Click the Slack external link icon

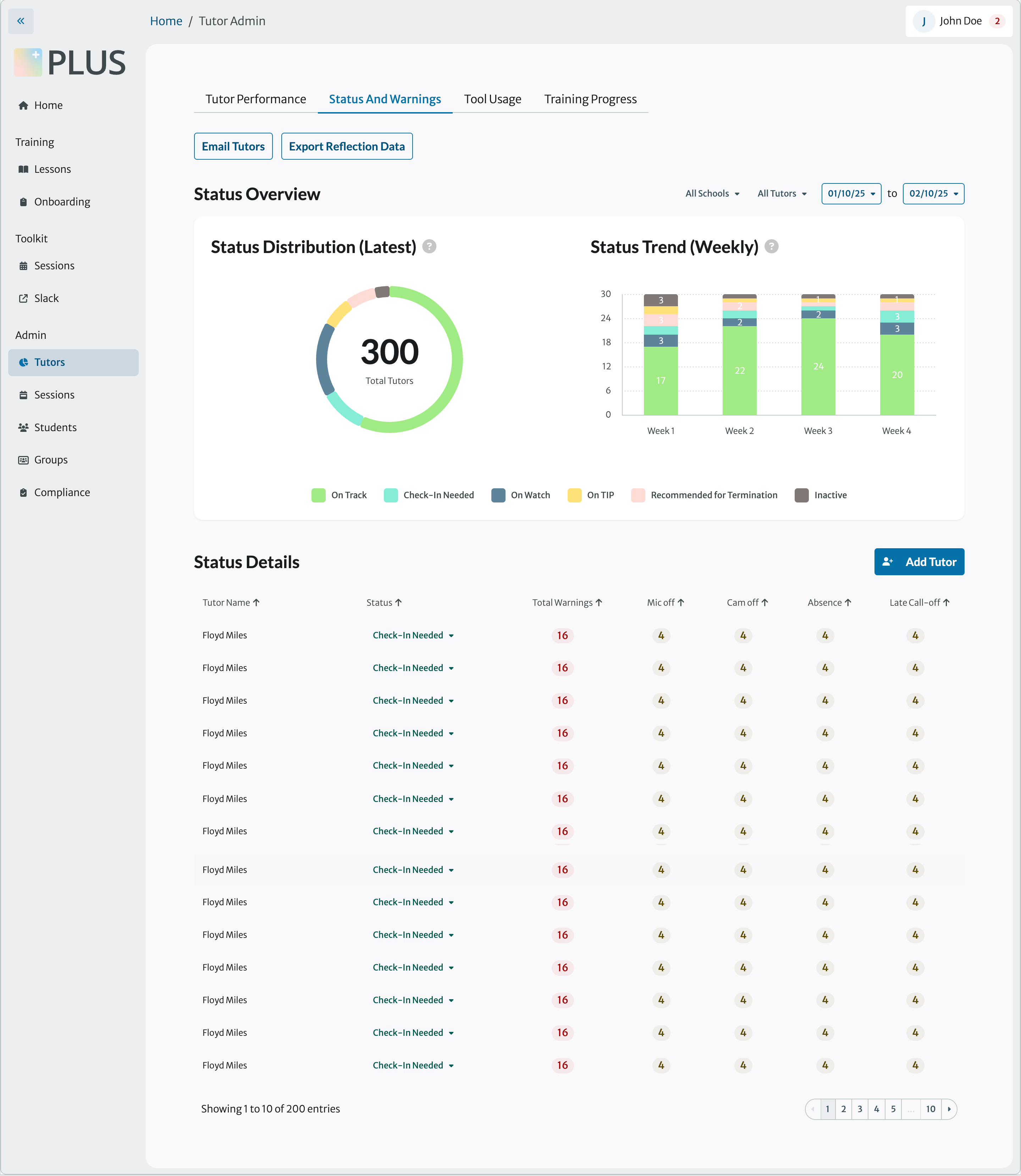tap(23, 298)
